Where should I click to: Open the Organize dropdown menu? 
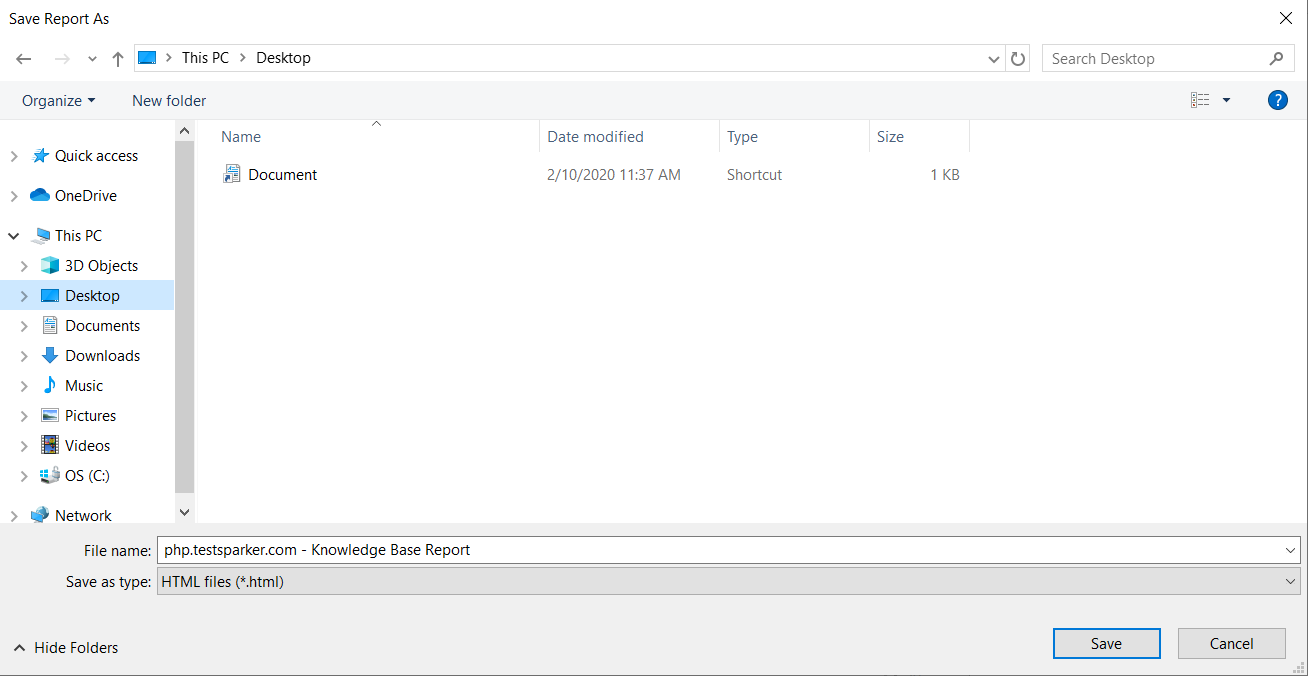coord(58,100)
